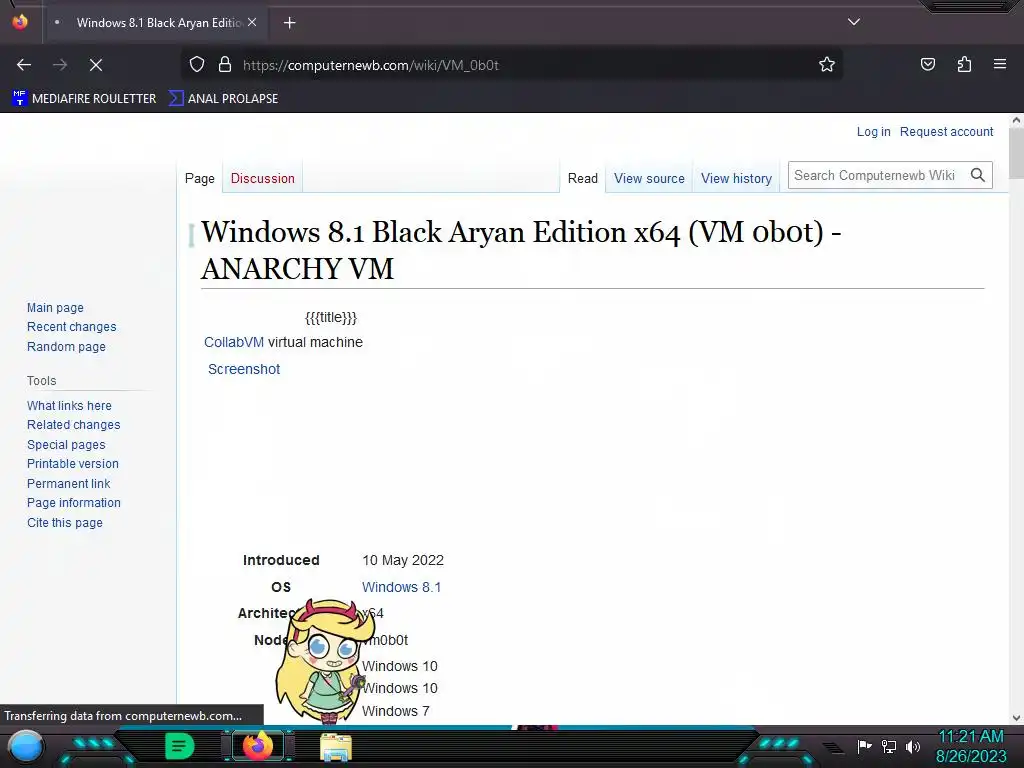Go to the wiki Main page

56,308
